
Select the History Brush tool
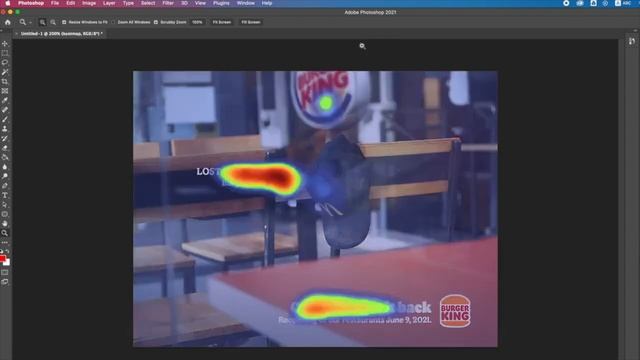point(5,138)
